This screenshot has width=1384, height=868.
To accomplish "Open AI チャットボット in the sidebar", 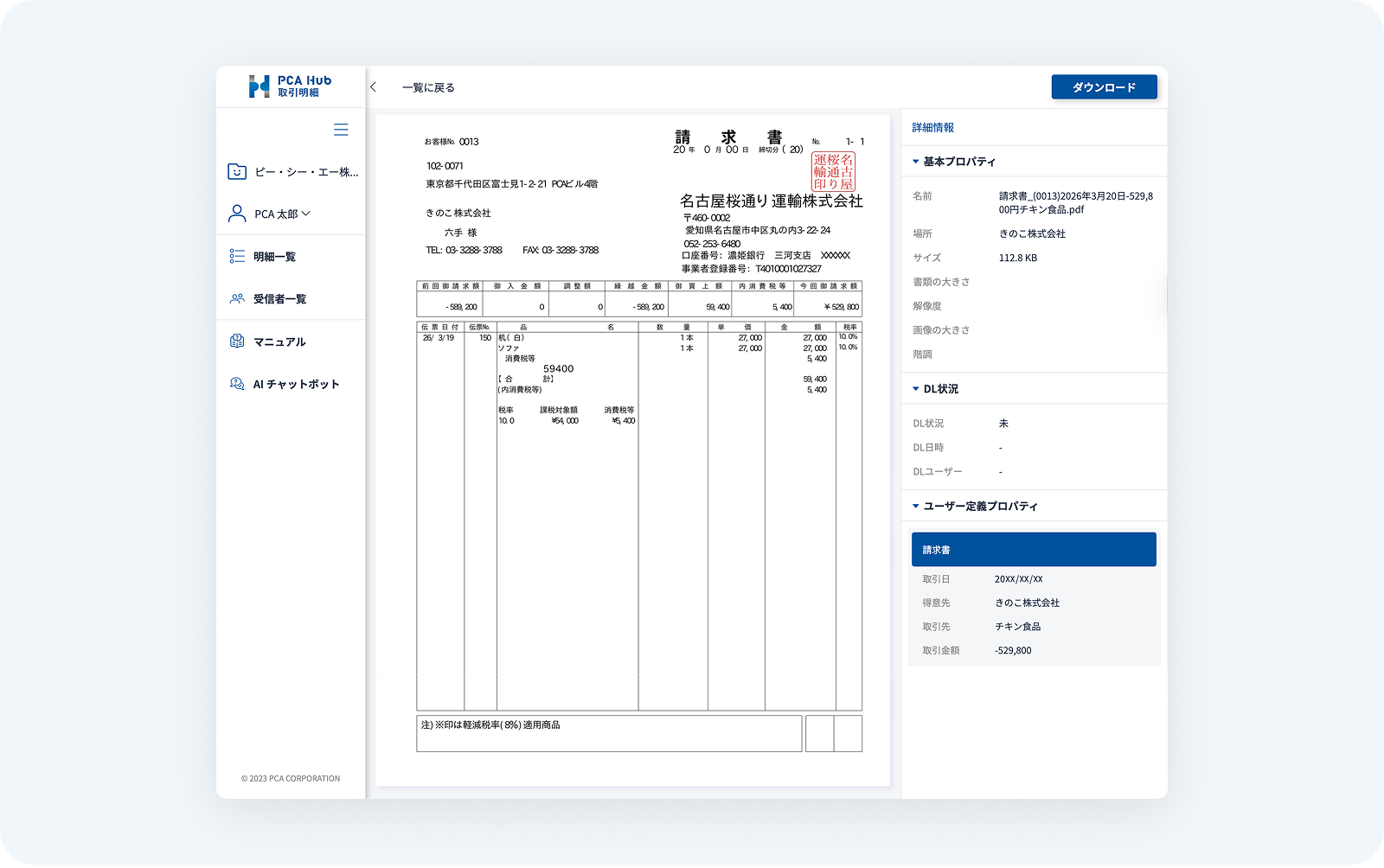I will 296,384.
